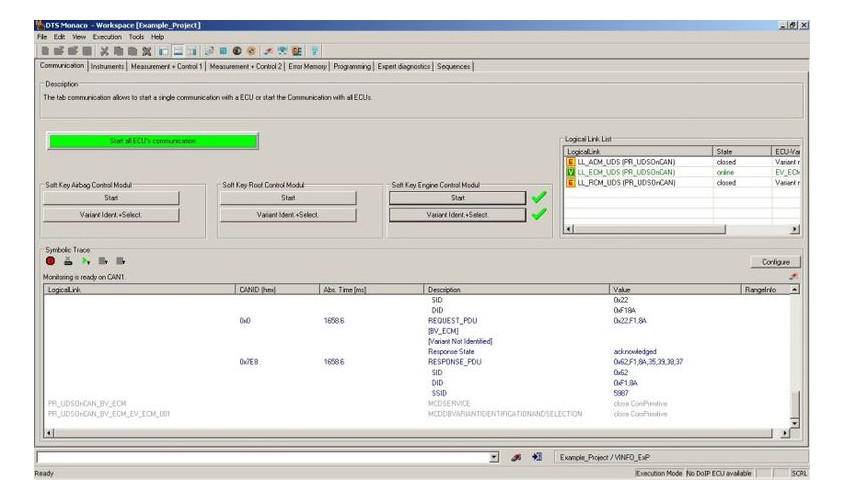
Task: Switch to the Instruments tab
Action: point(107,66)
